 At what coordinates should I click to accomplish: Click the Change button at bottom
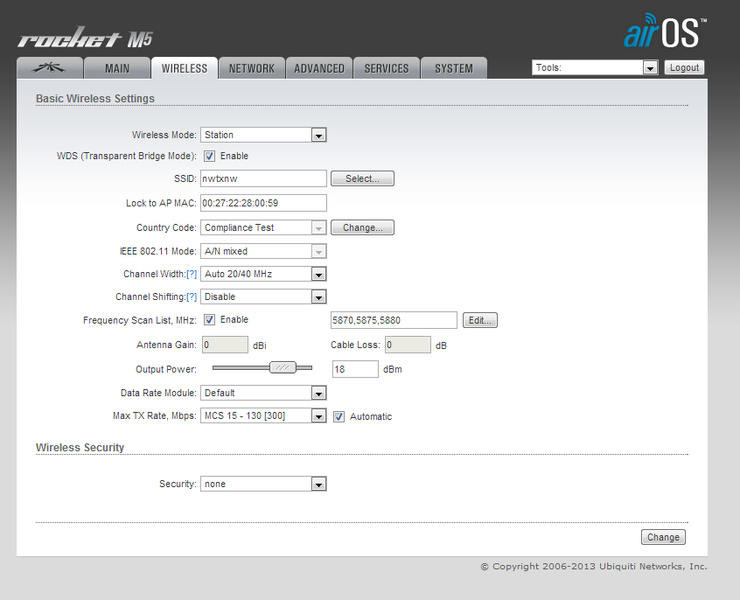pyautogui.click(x=663, y=537)
